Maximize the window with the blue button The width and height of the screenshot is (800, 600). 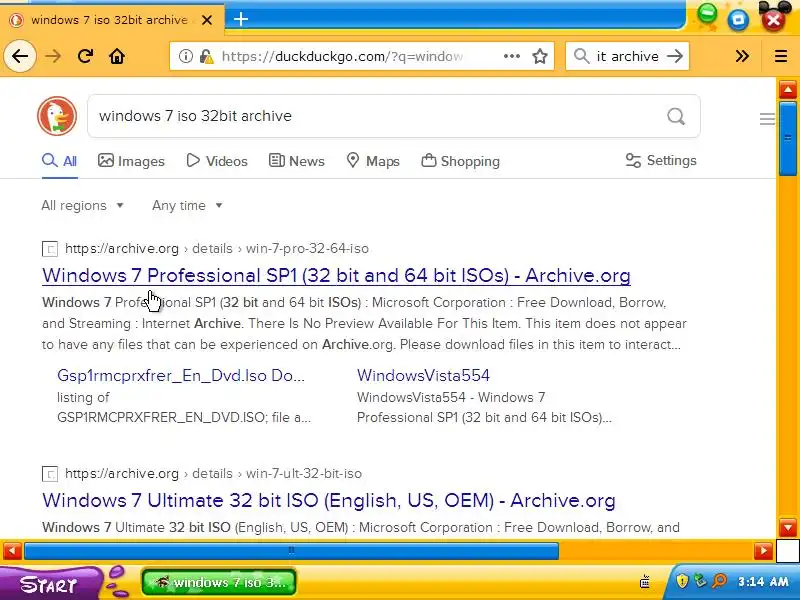click(x=738, y=20)
